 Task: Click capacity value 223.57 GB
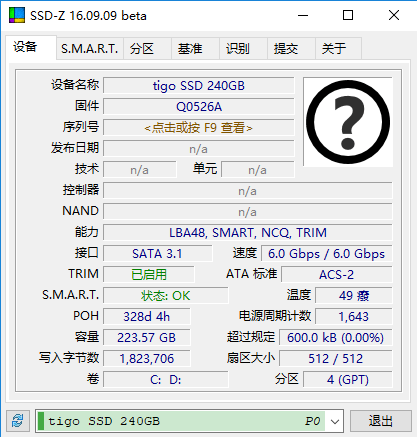coord(147,338)
